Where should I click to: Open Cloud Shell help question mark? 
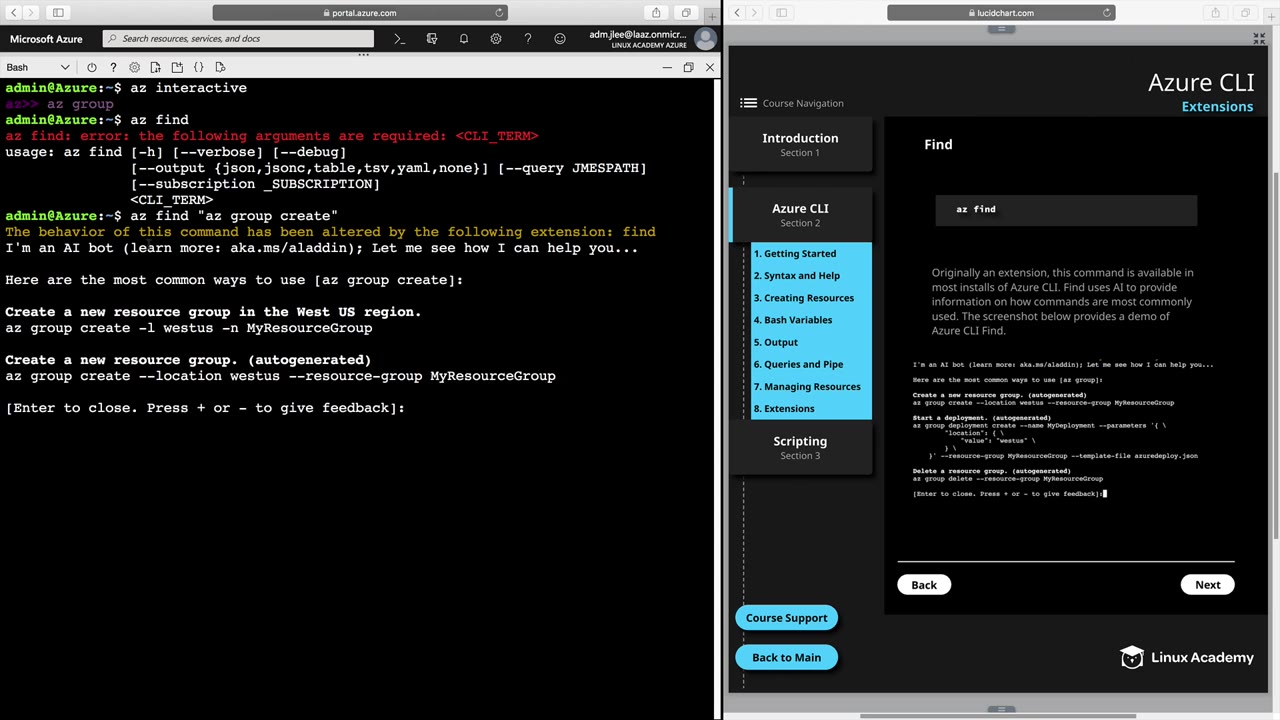point(113,67)
